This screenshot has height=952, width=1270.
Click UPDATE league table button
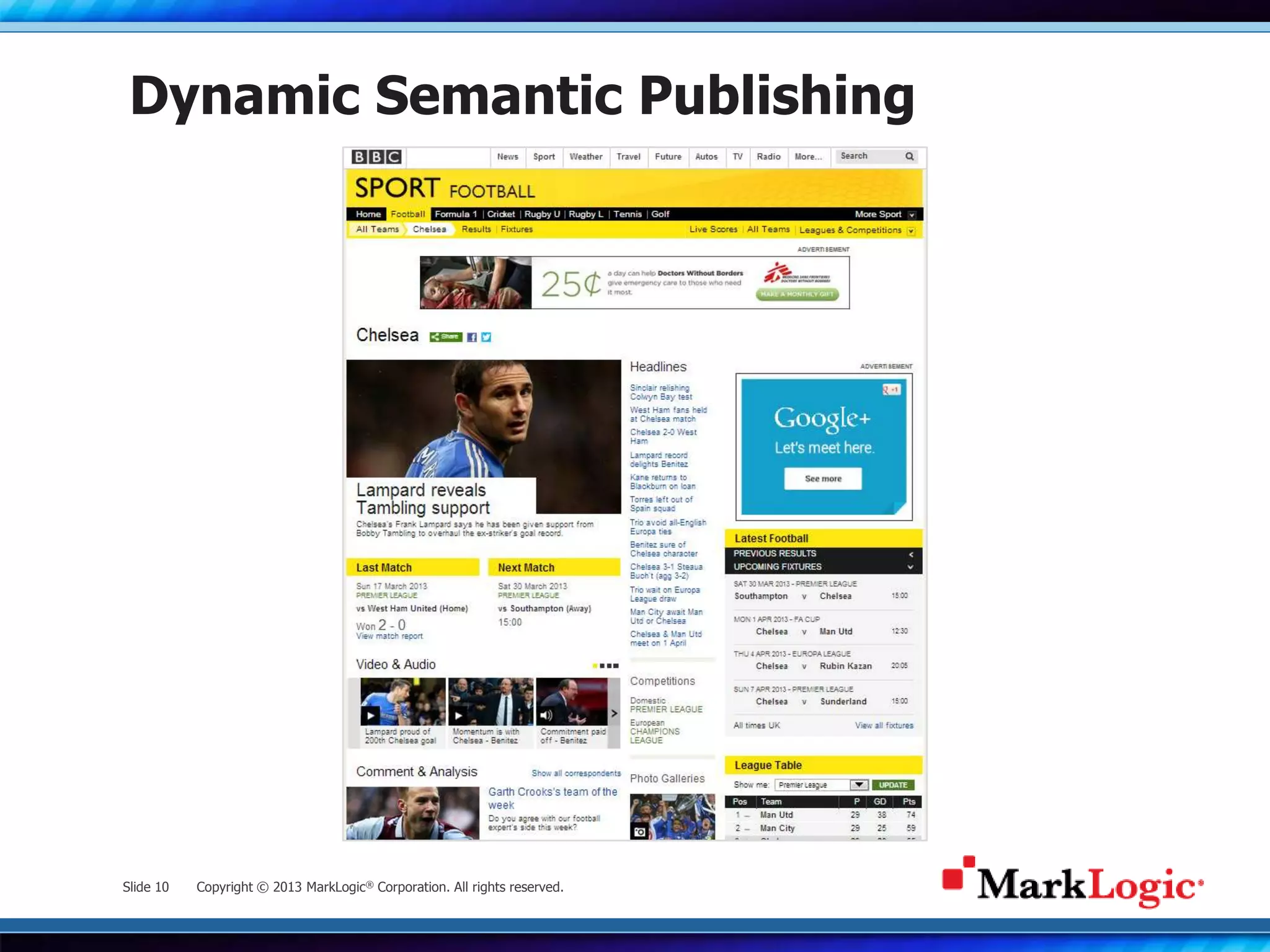(893, 785)
